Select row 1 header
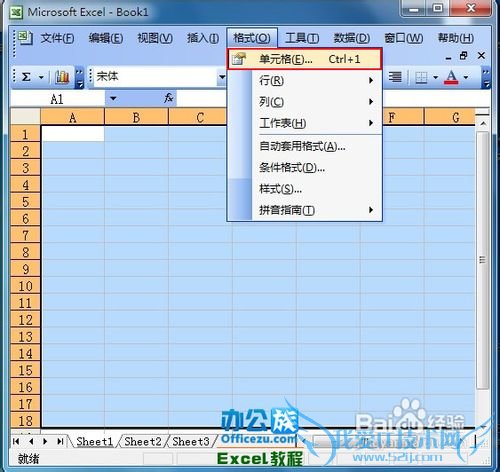Screen dimensions: 500x472 [x=26, y=134]
